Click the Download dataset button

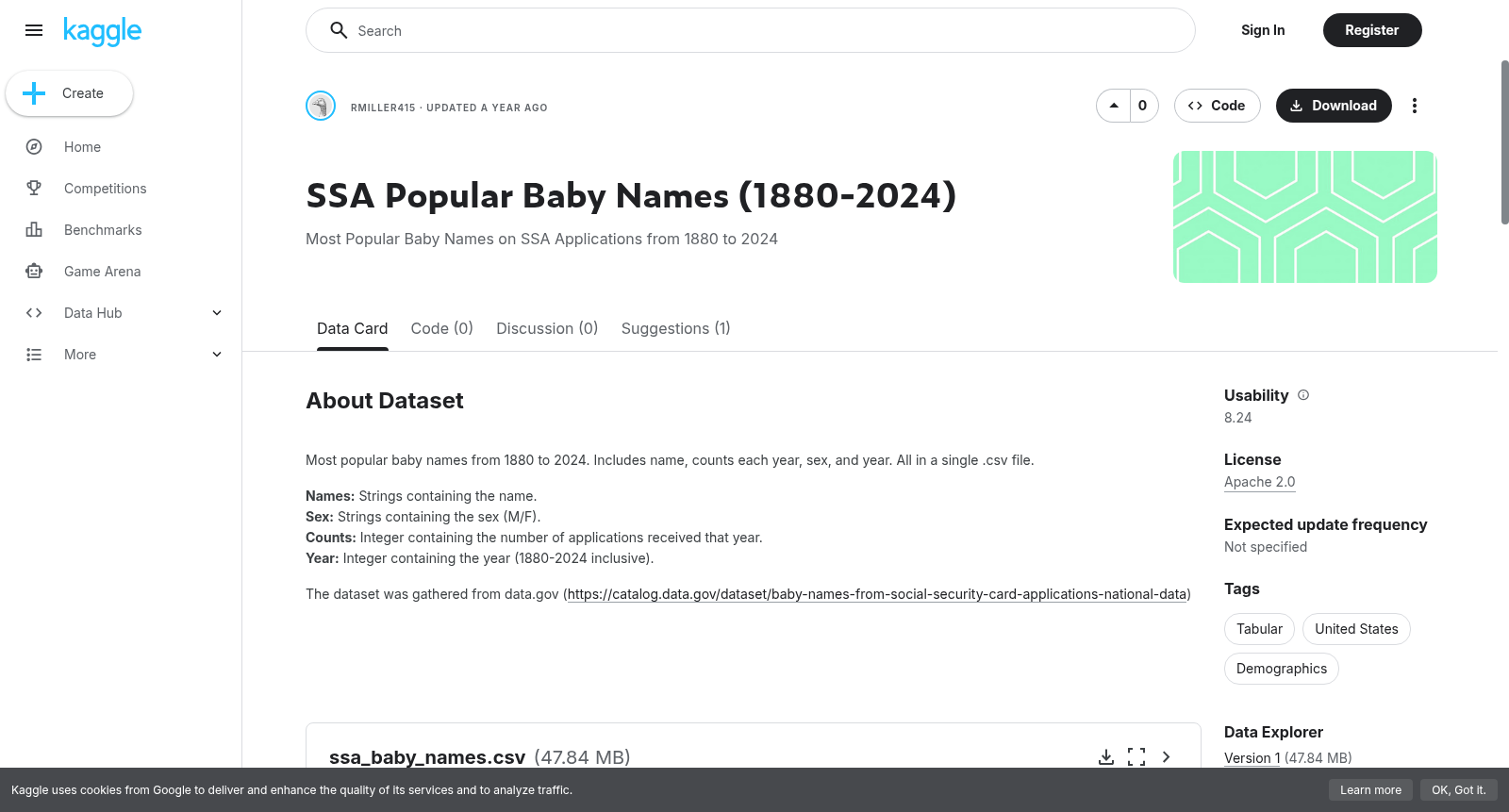point(1334,106)
